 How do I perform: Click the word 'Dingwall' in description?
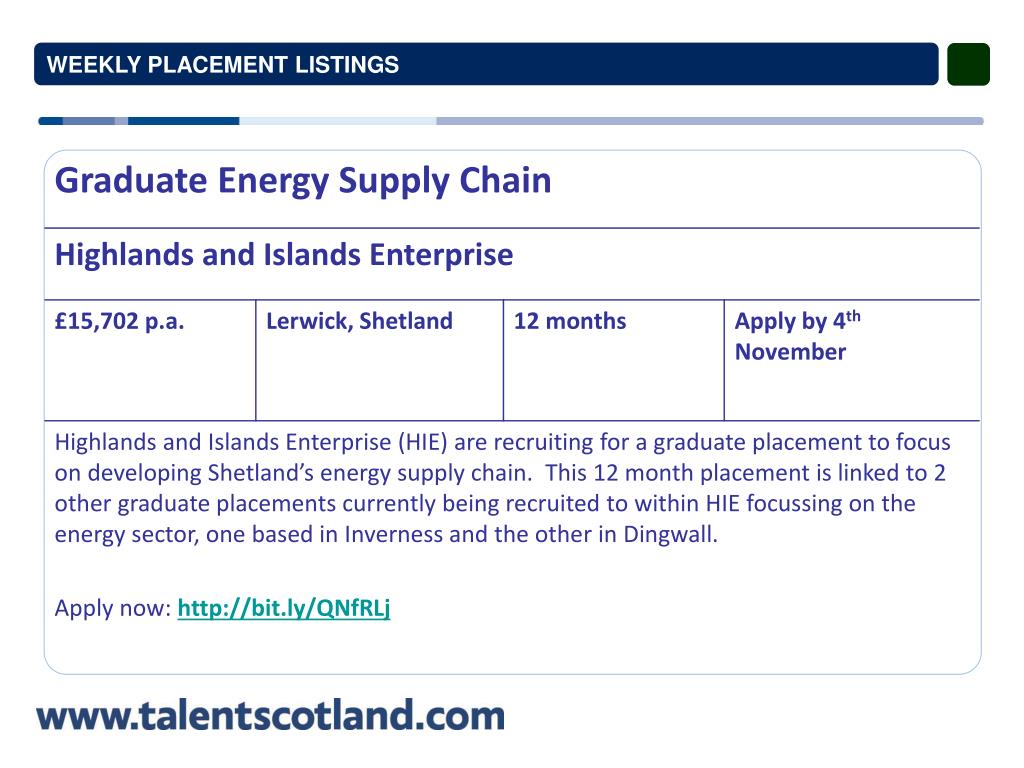click(668, 534)
